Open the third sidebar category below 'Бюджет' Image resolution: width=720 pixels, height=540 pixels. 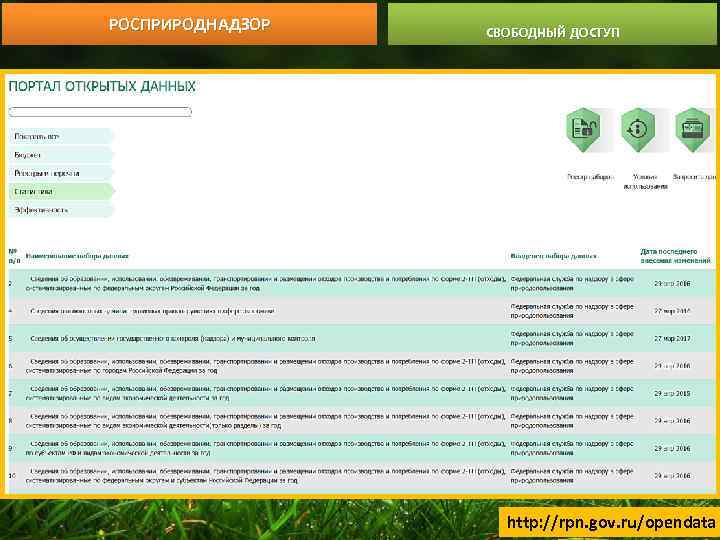(x=61, y=173)
